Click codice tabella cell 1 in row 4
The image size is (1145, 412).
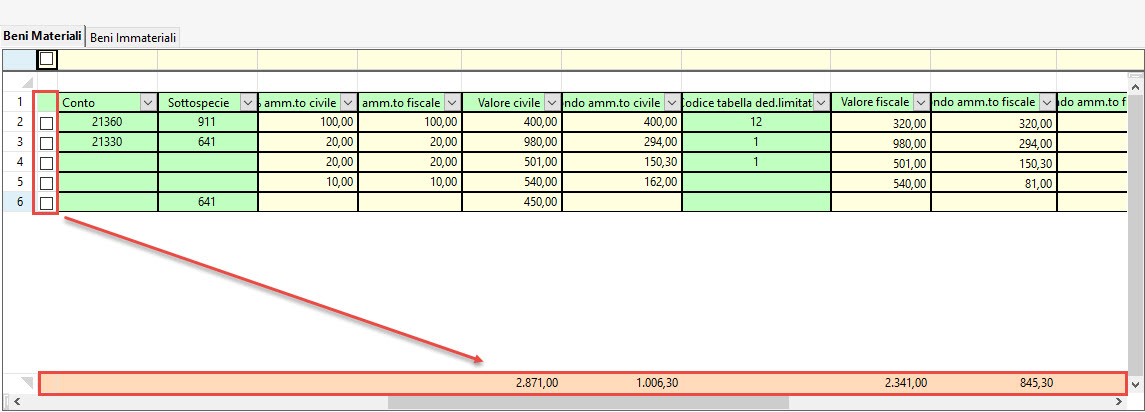point(756,163)
